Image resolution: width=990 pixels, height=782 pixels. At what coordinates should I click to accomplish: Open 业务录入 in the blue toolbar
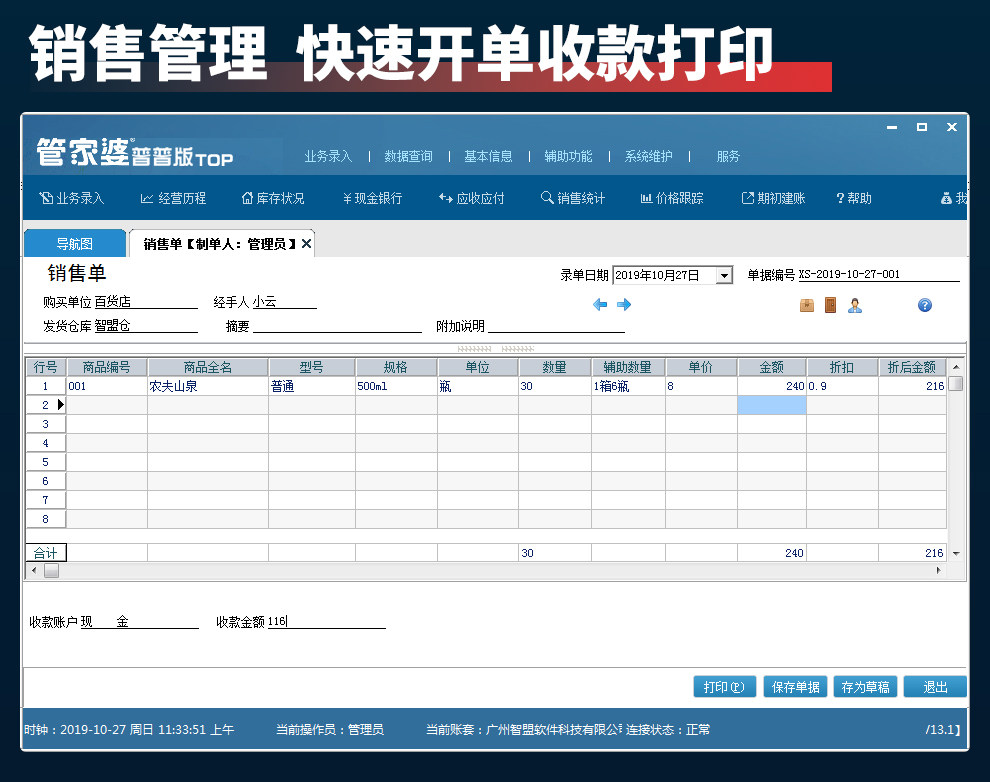point(72,198)
